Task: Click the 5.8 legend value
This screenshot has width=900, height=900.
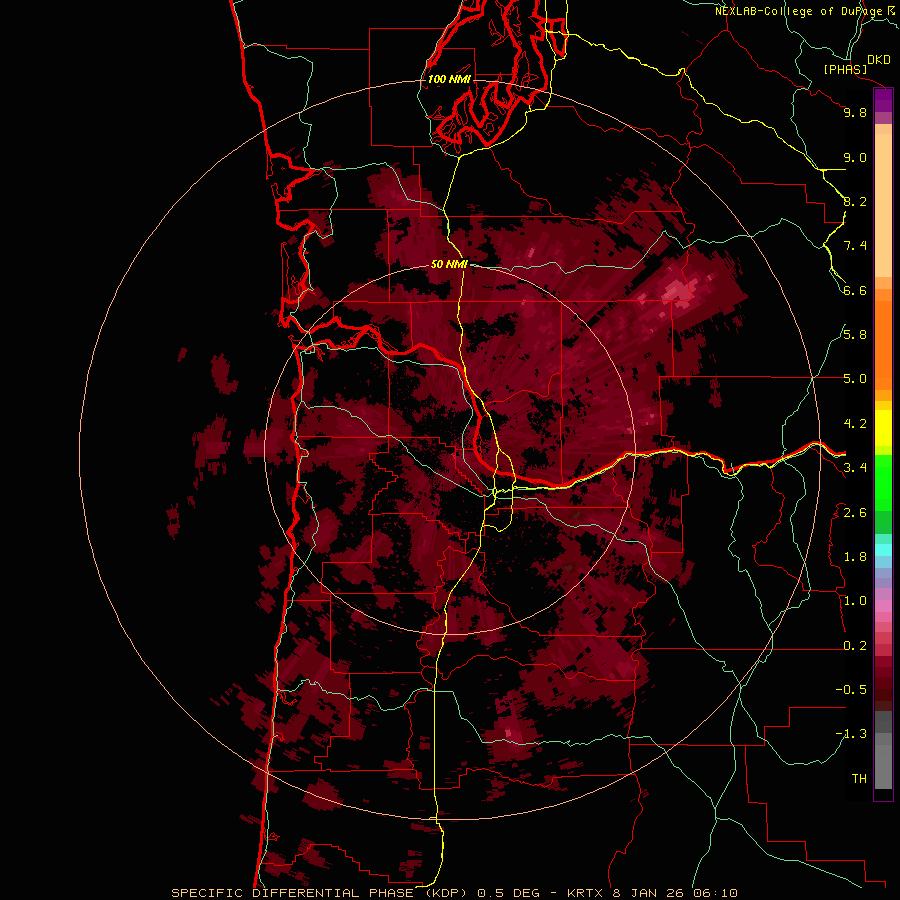Action: [855, 335]
